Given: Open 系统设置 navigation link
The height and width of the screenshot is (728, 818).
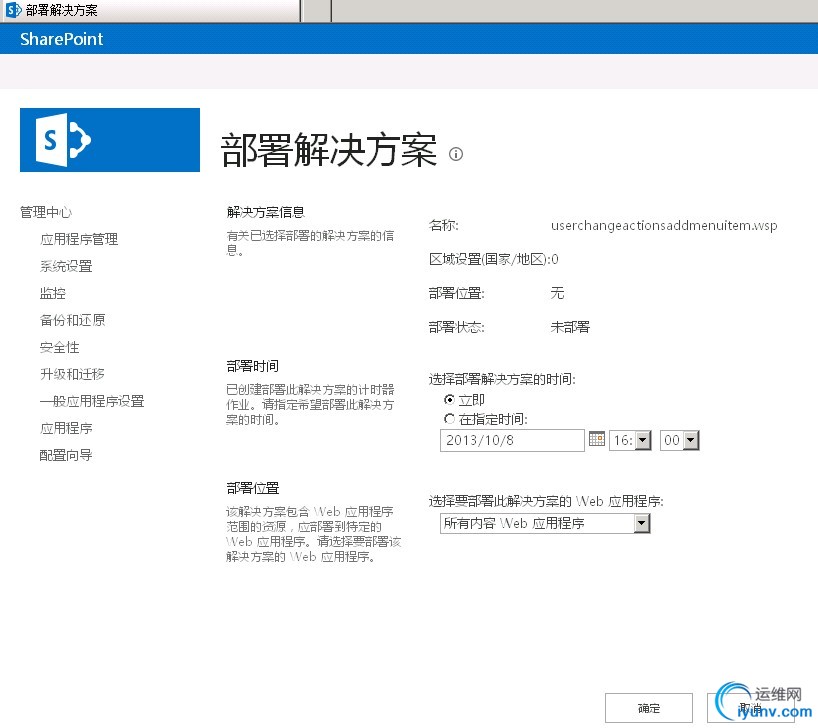Looking at the screenshot, I should [66, 267].
